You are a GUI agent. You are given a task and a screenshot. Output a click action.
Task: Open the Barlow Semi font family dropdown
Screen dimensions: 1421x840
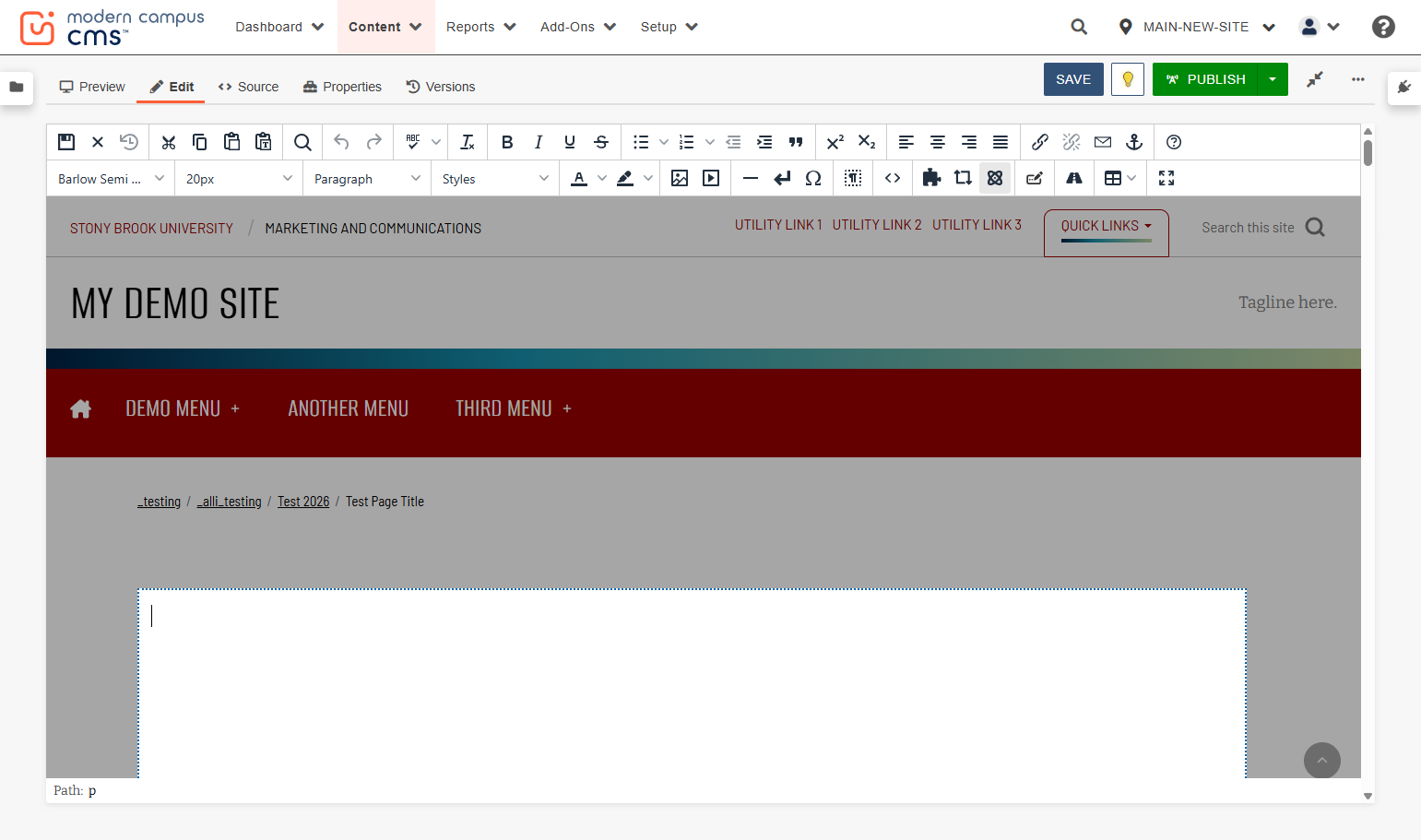111,179
